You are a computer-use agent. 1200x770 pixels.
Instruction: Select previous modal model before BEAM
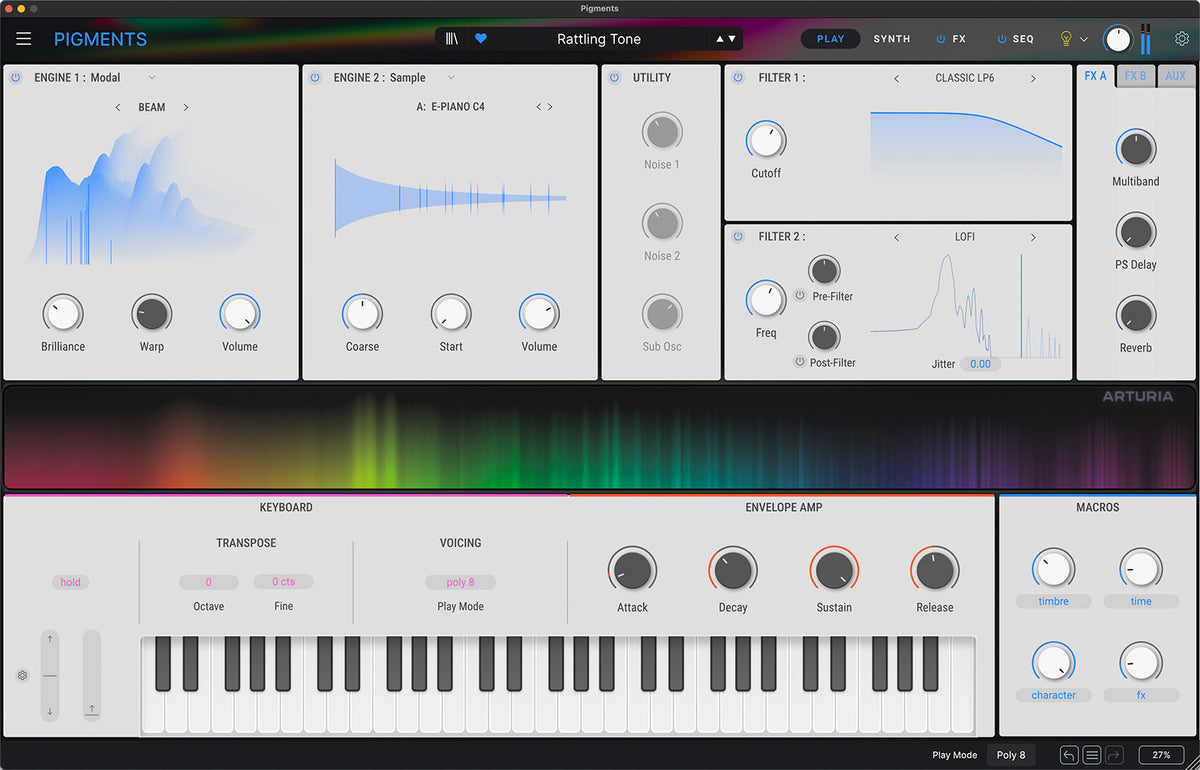tap(118, 107)
